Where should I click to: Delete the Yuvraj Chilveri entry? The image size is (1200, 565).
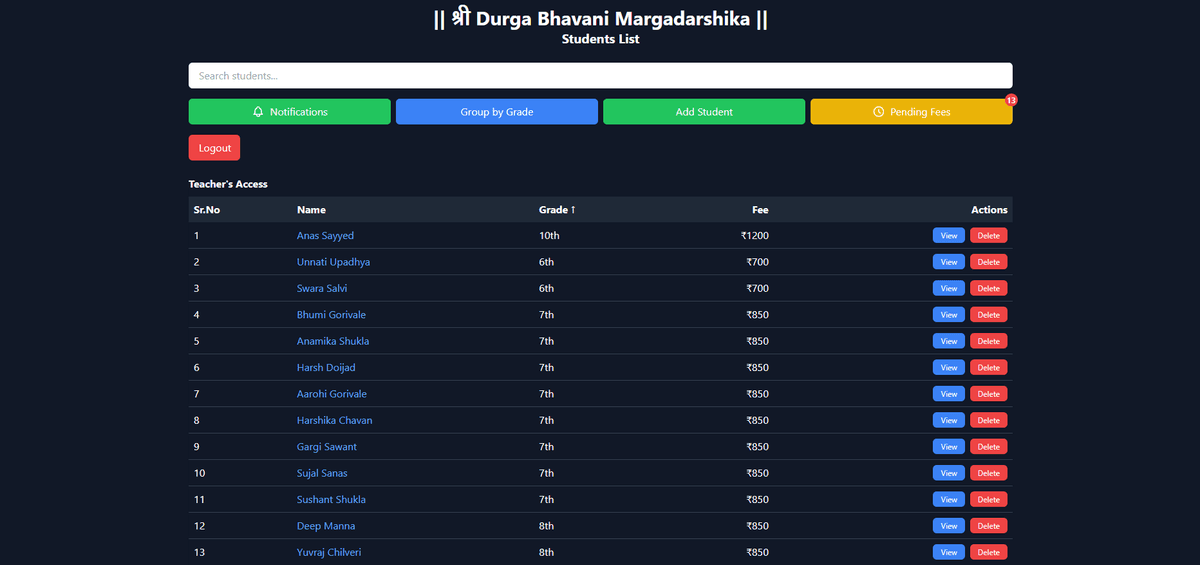pos(988,552)
